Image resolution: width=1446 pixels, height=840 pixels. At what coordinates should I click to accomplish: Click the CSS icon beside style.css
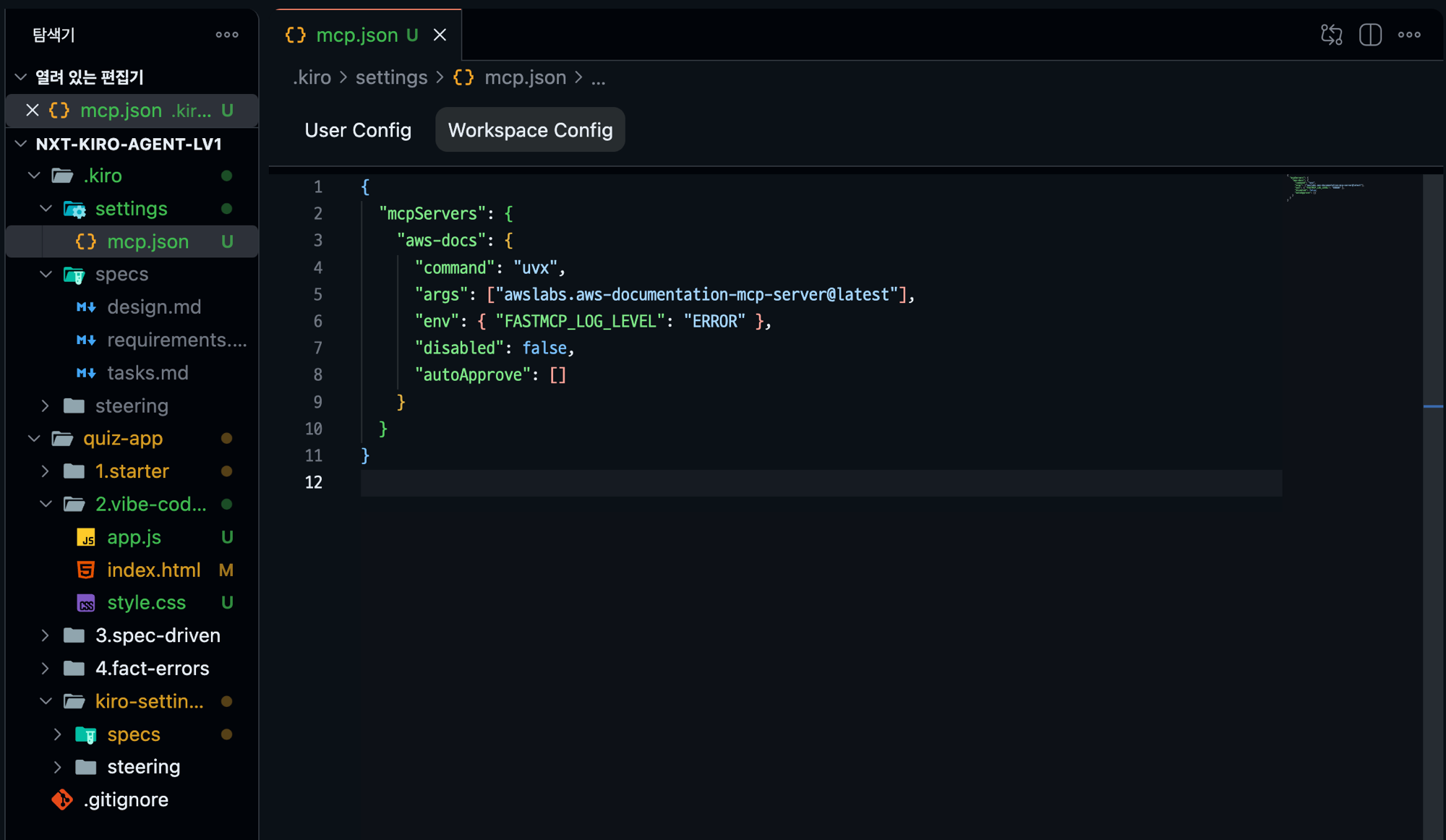click(x=86, y=603)
